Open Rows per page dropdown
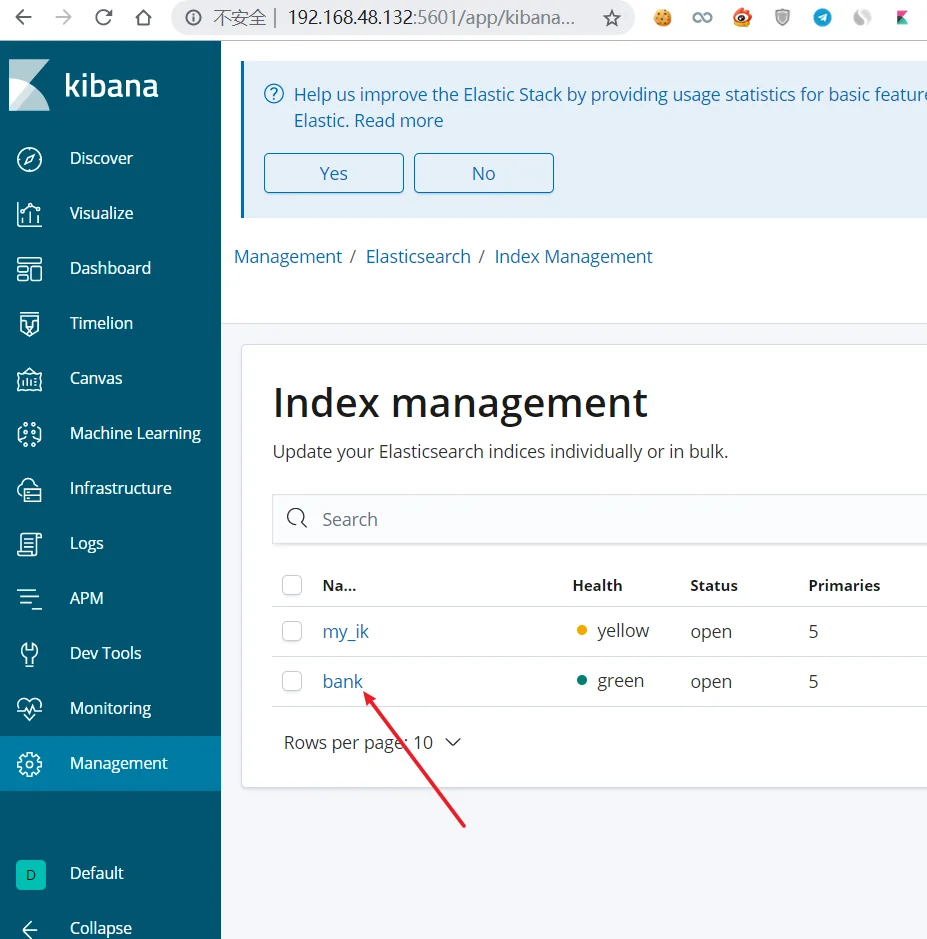 click(372, 743)
